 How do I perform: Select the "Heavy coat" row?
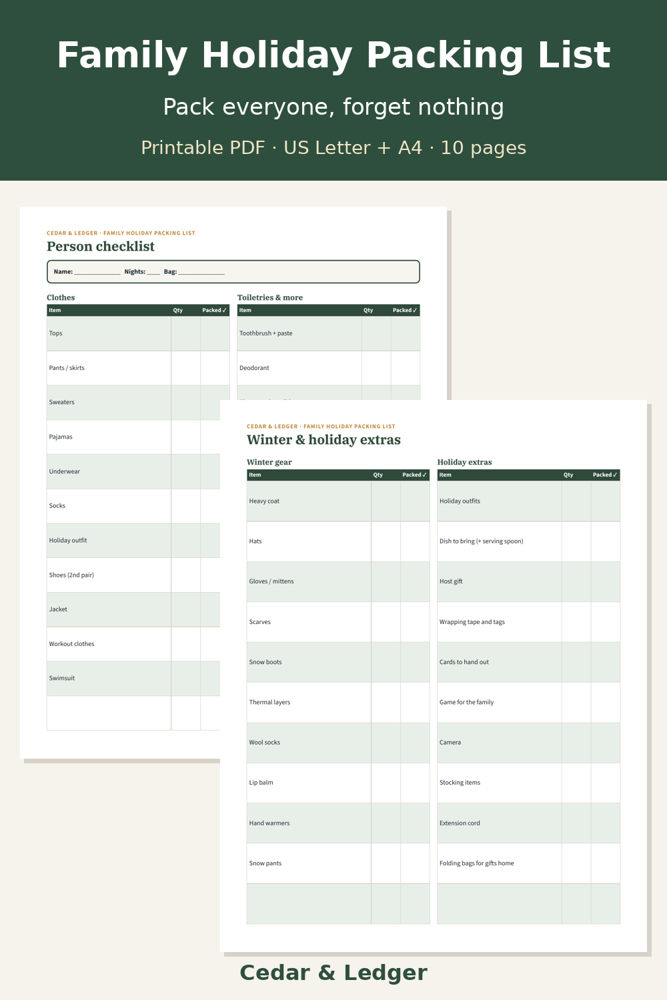[x=338, y=501]
